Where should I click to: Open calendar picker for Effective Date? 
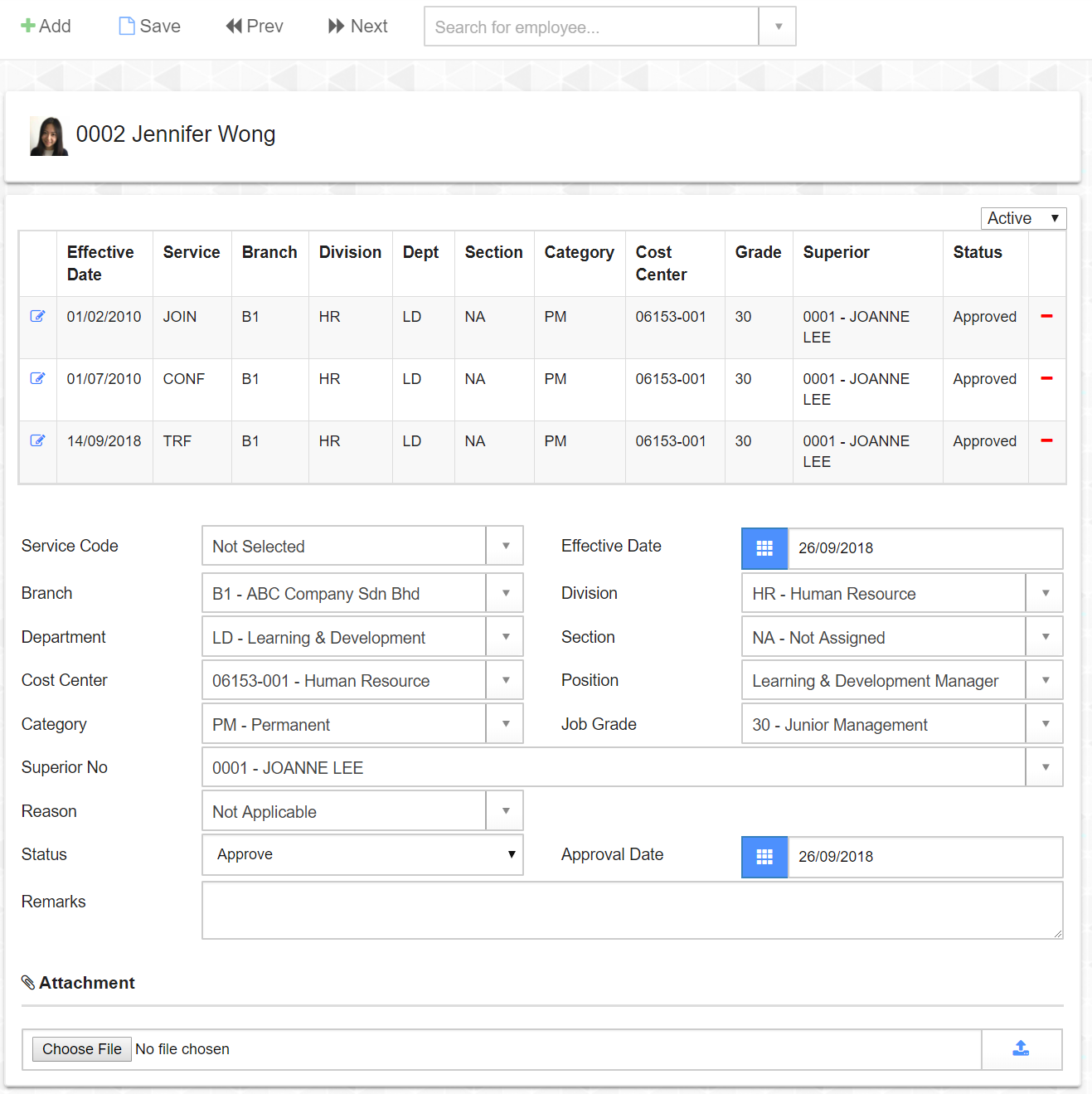click(x=764, y=548)
